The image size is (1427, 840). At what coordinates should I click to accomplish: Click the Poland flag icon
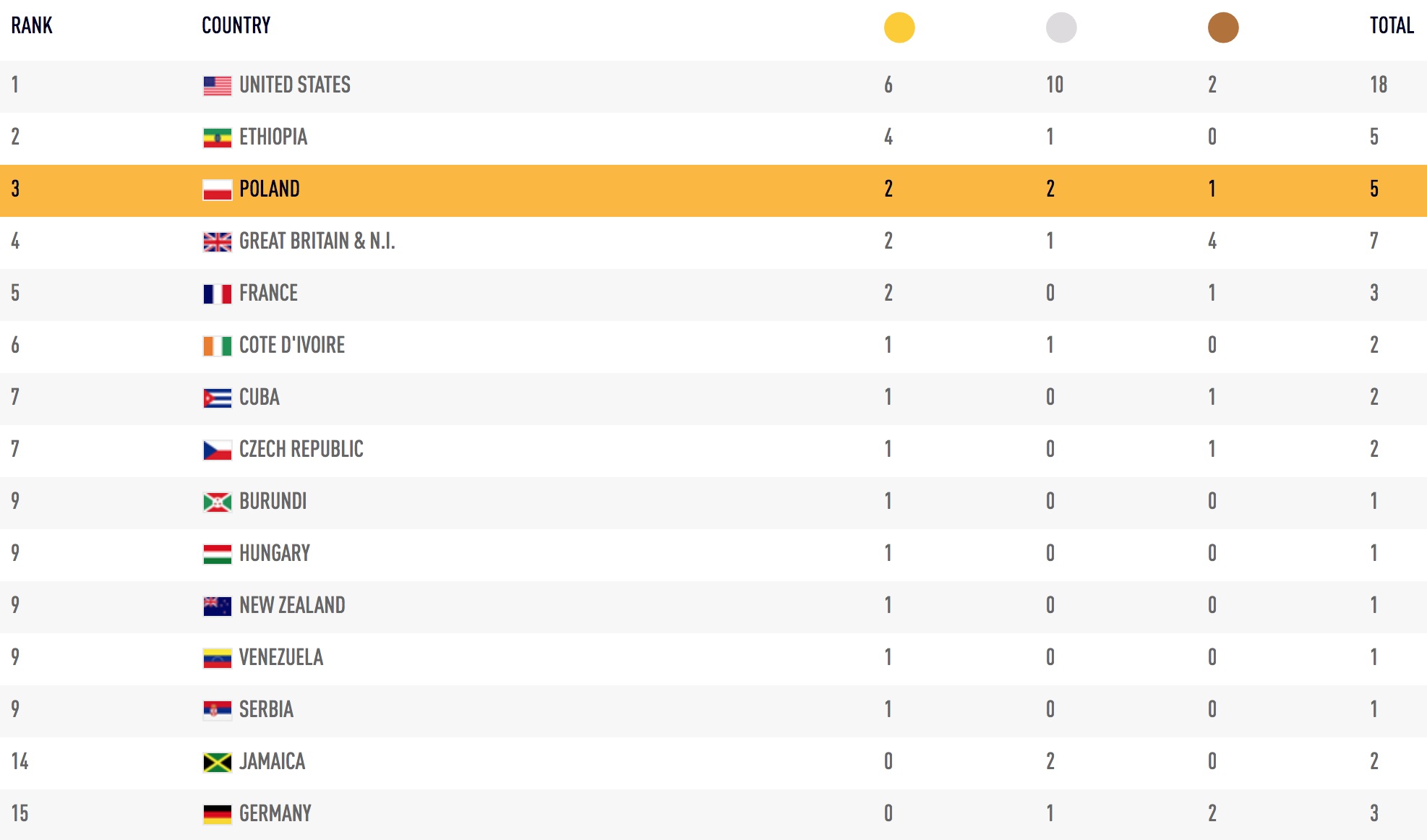tap(217, 189)
